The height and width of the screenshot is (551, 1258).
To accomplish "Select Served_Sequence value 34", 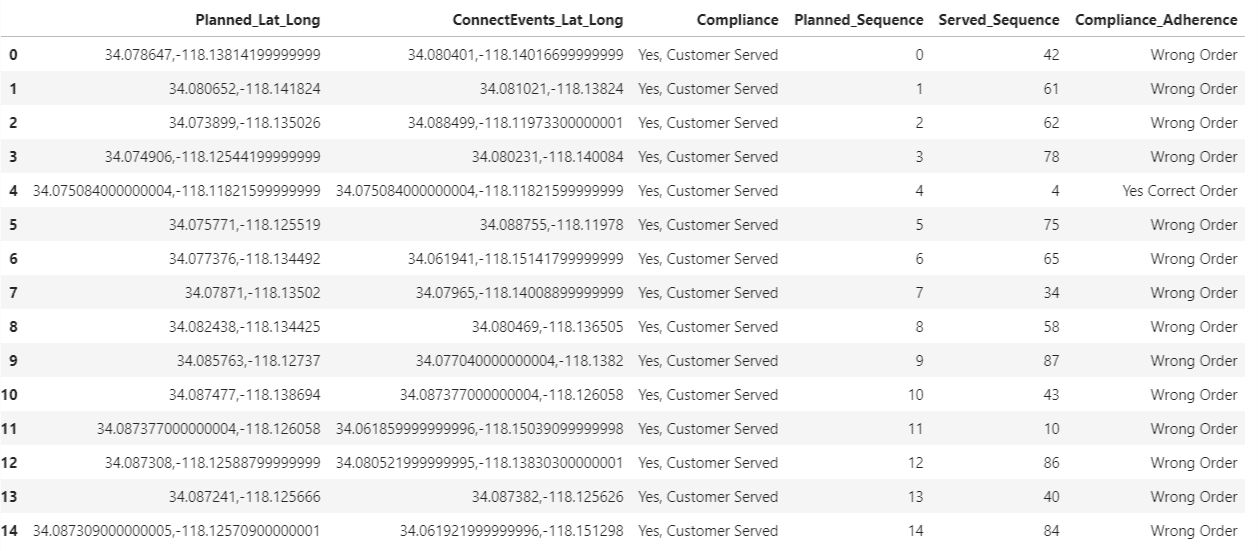I will 1050,293.
